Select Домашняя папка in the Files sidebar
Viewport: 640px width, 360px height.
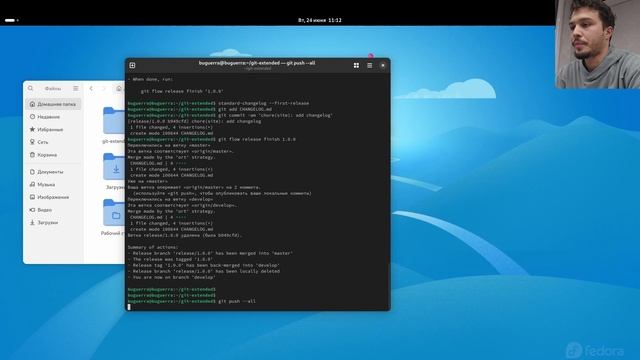(x=53, y=104)
